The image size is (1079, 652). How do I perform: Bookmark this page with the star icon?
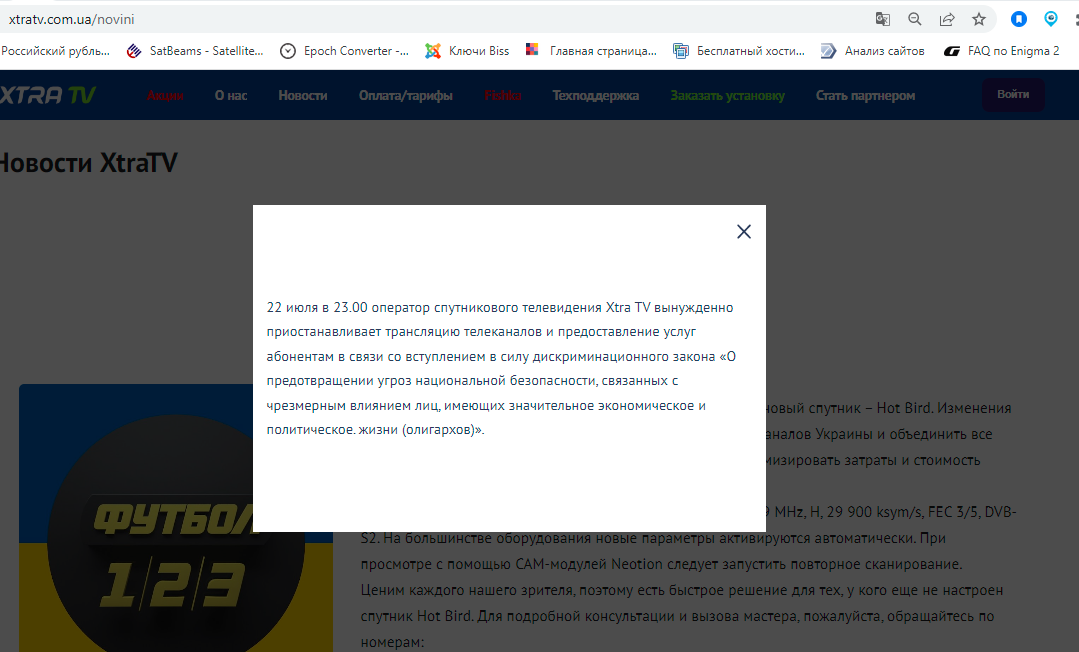coord(979,19)
